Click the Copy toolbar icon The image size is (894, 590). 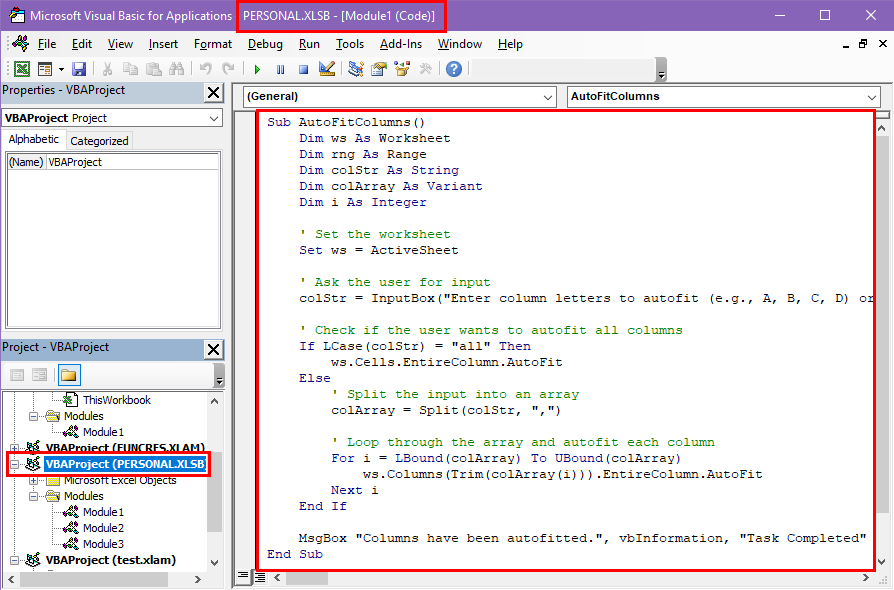[131, 70]
